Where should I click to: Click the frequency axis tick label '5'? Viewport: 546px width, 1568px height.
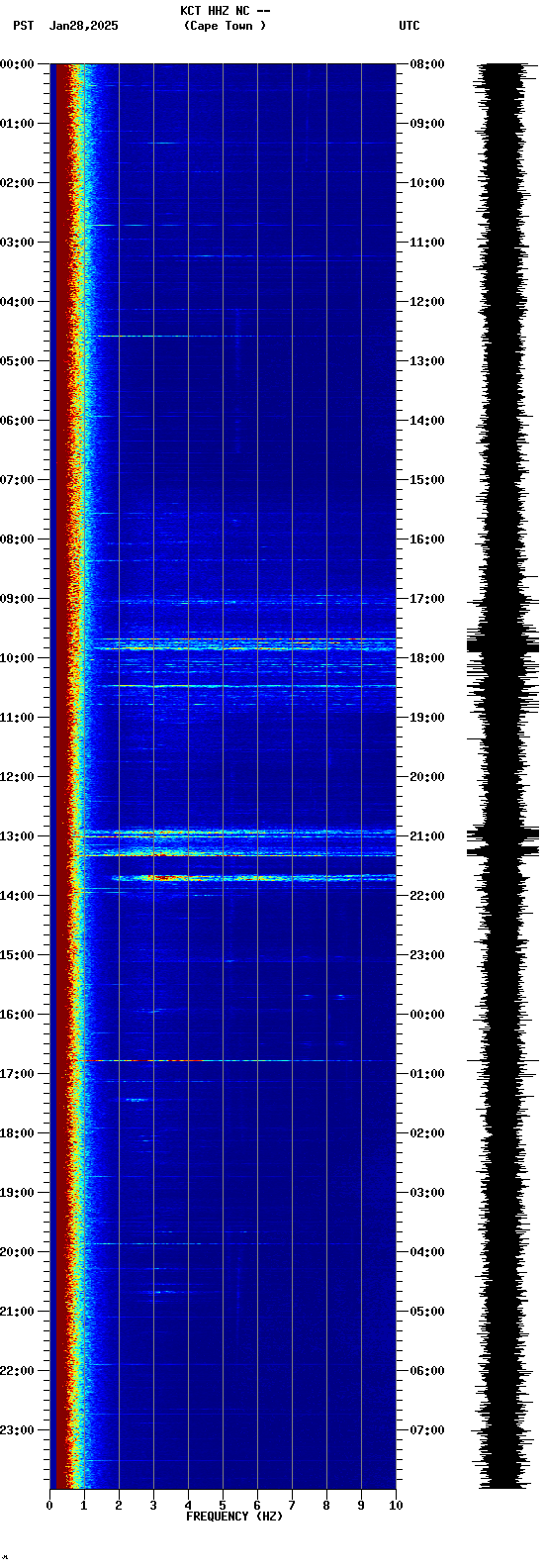tap(223, 1506)
